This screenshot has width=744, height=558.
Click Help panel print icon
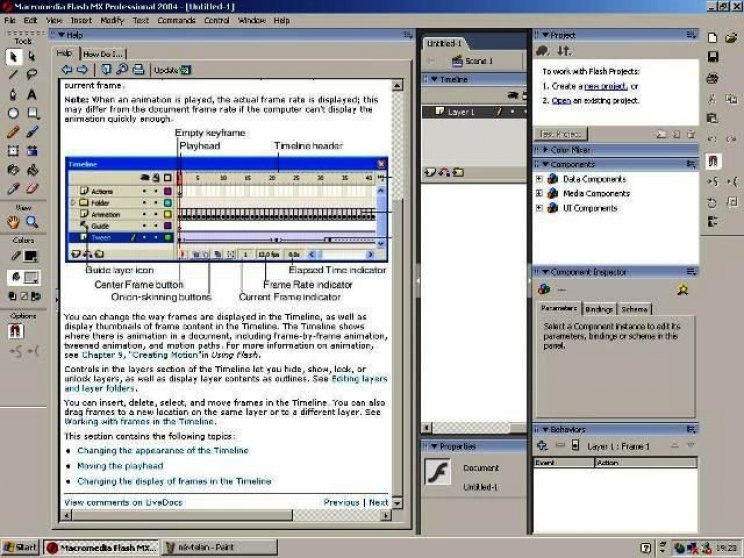click(x=138, y=70)
